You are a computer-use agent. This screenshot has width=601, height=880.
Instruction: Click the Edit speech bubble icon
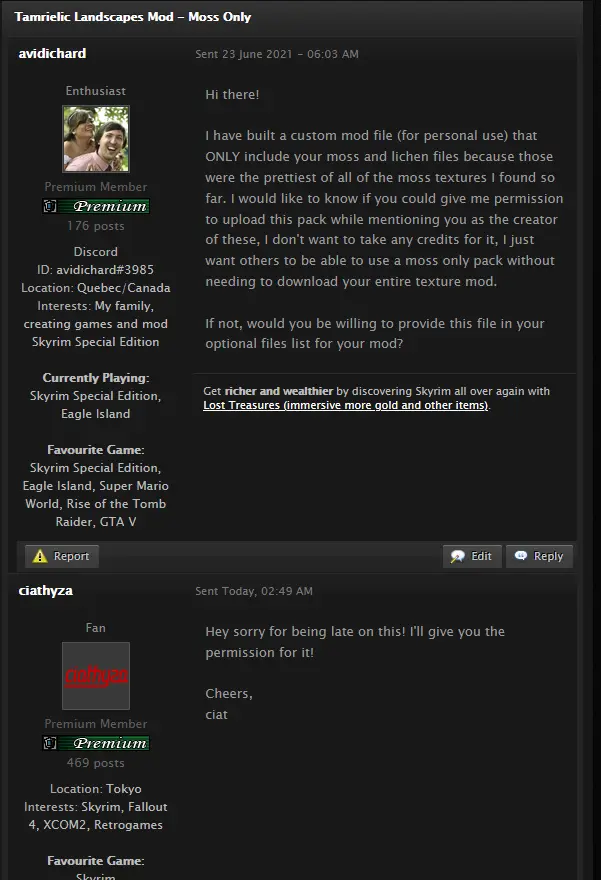pyautogui.click(x=458, y=556)
